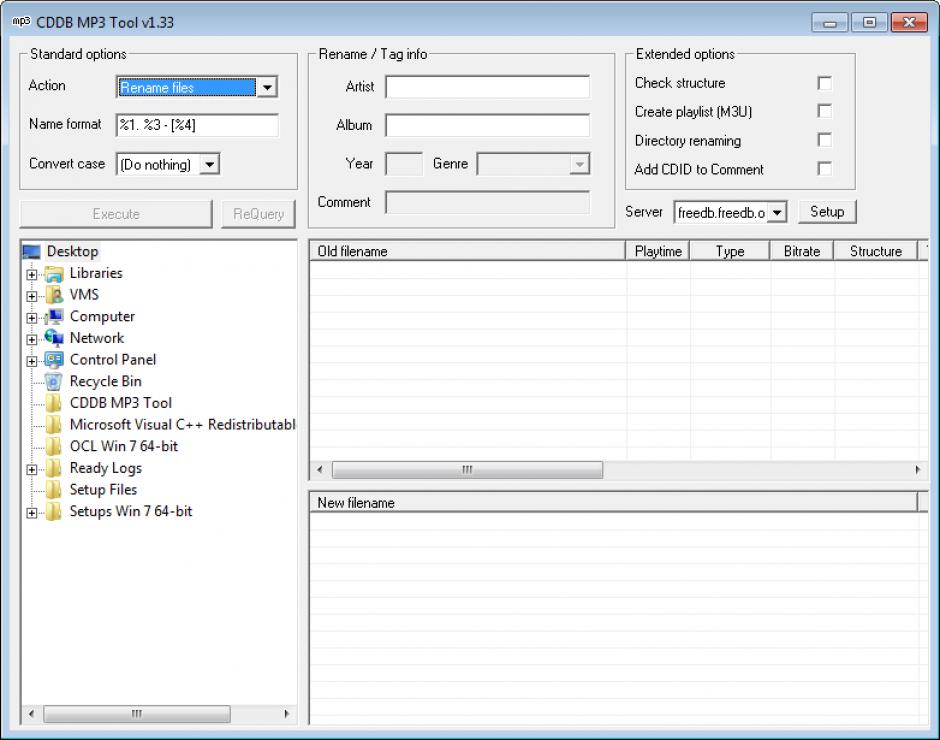The image size is (940, 740).
Task: Select CDDB MP3 Tool folder label
Action: (120, 403)
